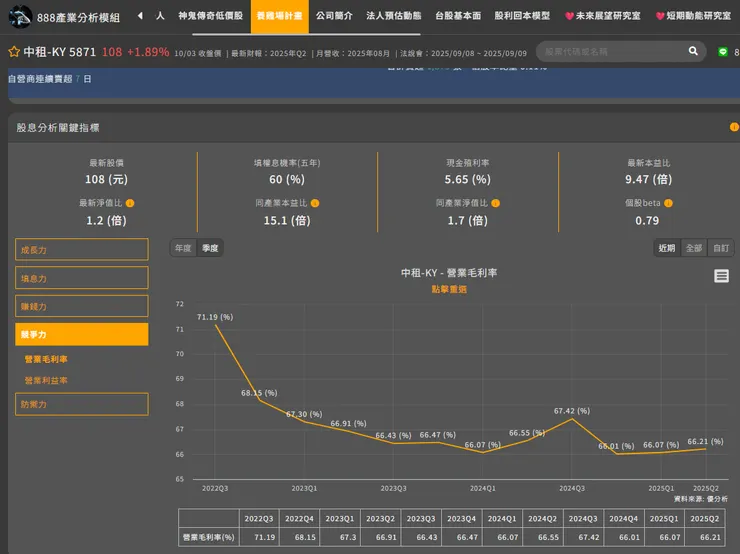Open the 股利回本模型 tab
740x554 pixels.
point(522,16)
